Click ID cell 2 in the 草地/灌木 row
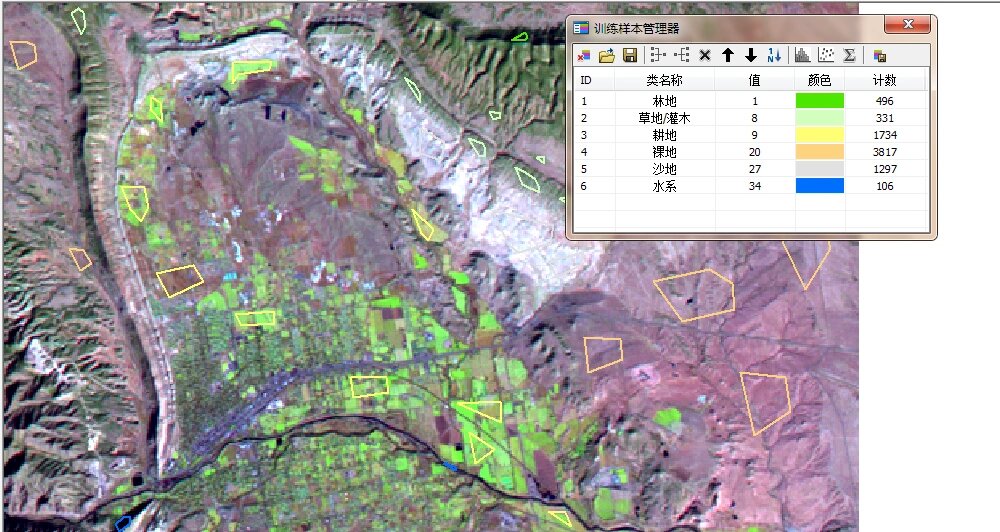Image resolution: width=1000 pixels, height=532 pixels. point(584,118)
